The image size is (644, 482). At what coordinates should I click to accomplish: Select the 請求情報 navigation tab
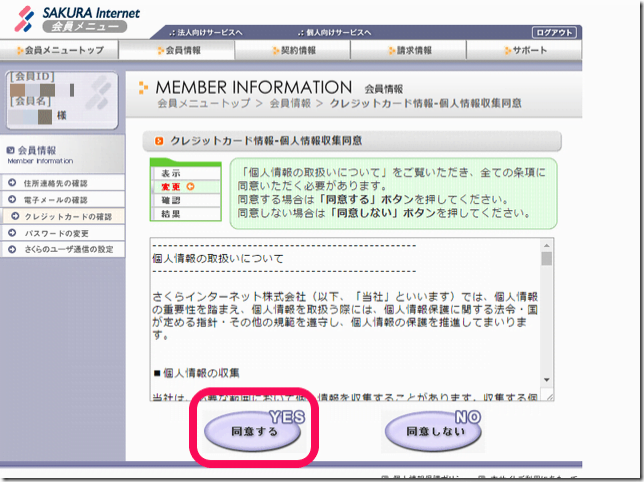(x=411, y=50)
